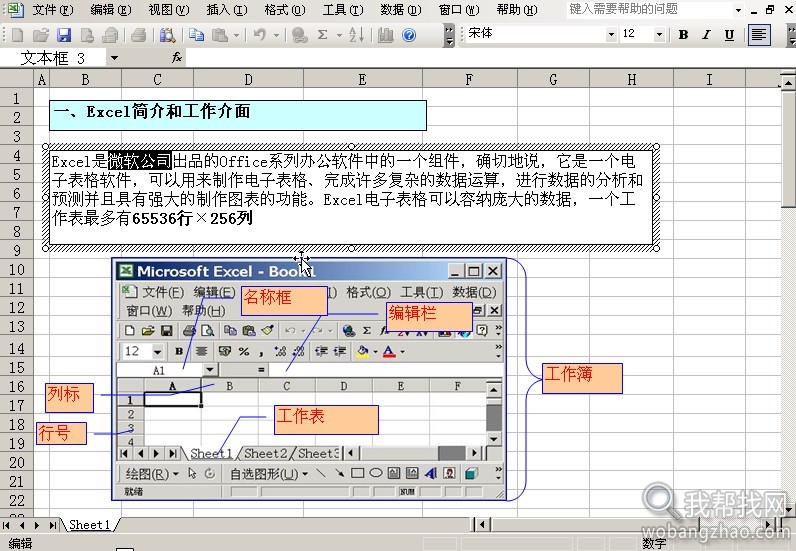The image size is (796, 551).
Task: Toggle the Align Left button
Action: coord(759,35)
